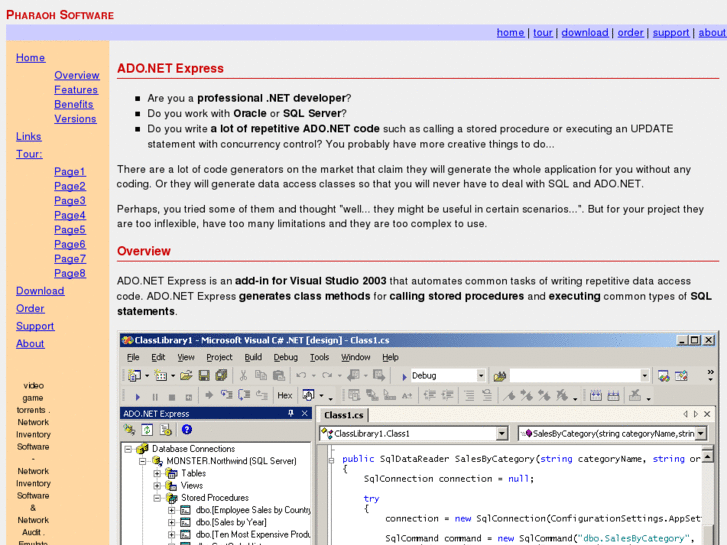Collapse the Database Connections tree node

(x=128, y=449)
